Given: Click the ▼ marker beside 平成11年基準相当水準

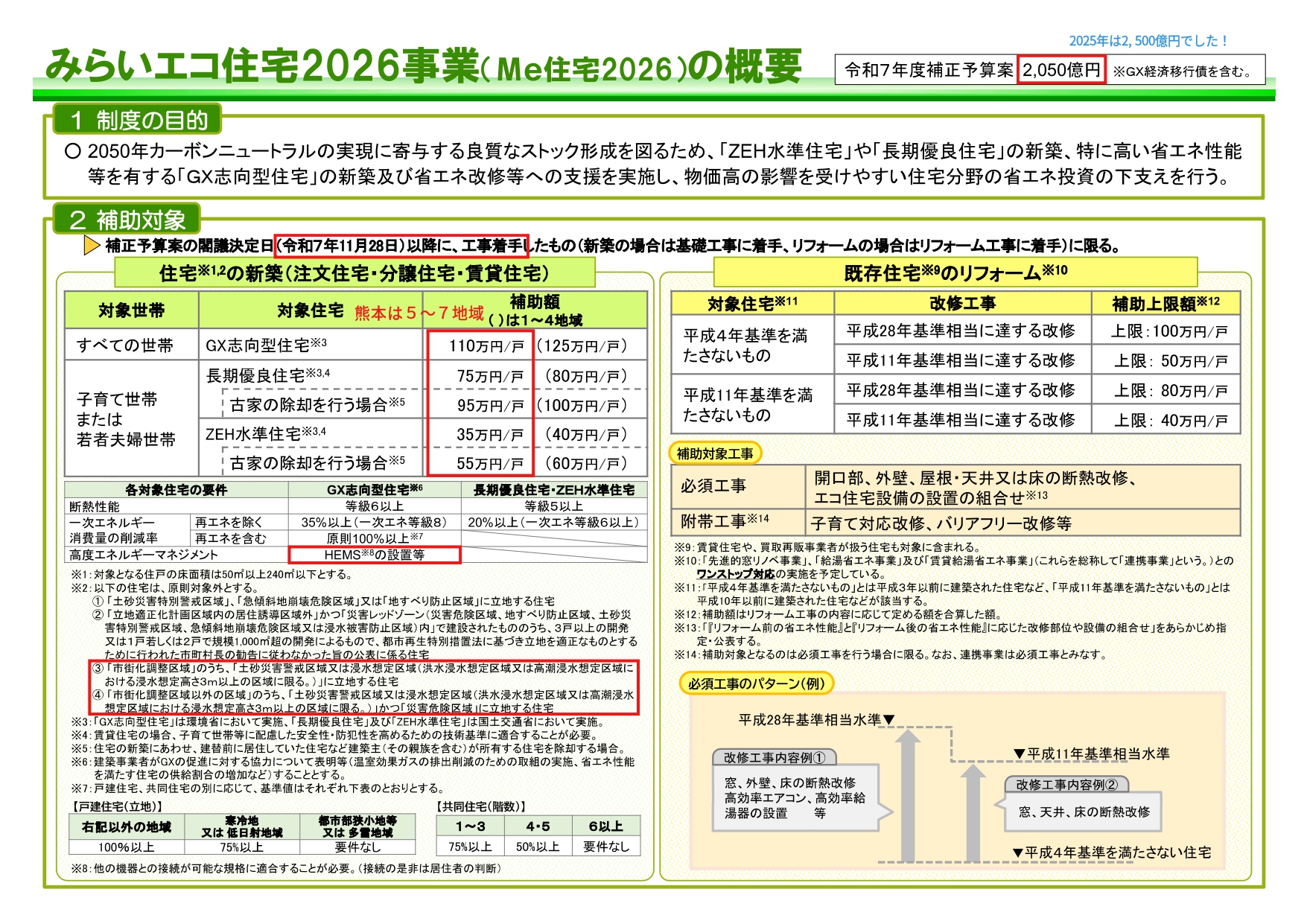Looking at the screenshot, I should coord(1020,754).
